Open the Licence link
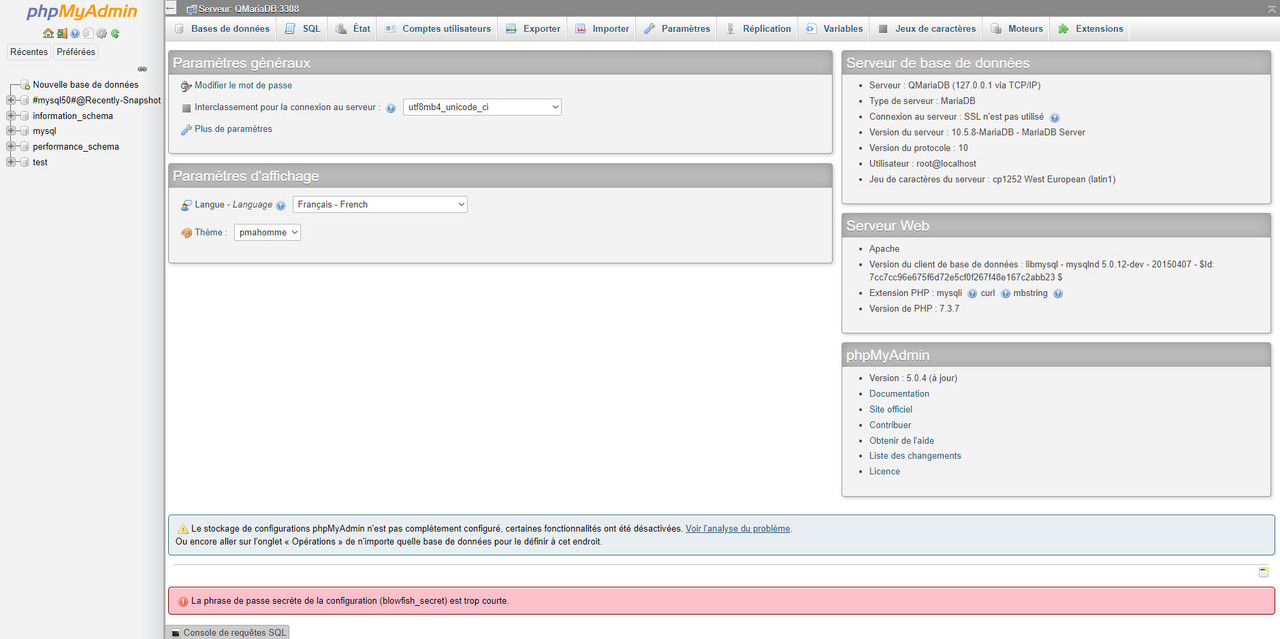 885,471
